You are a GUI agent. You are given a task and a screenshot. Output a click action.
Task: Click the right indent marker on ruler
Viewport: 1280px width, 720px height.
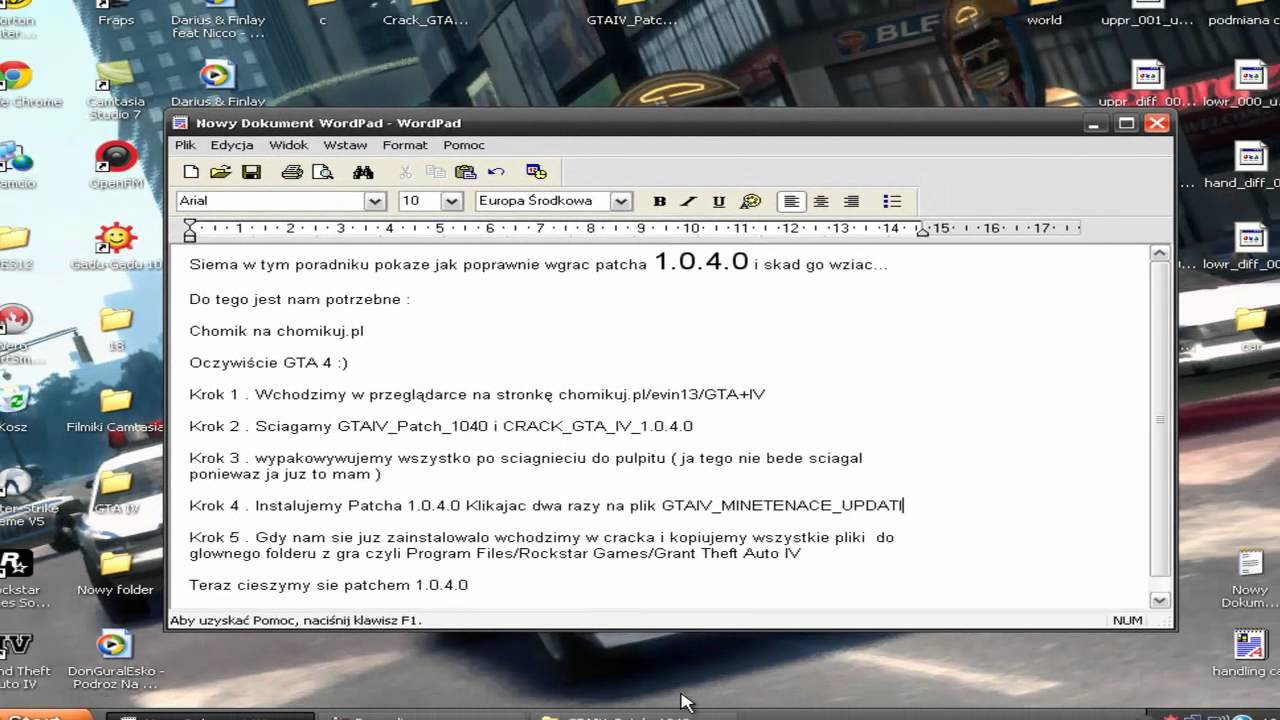[x=922, y=231]
